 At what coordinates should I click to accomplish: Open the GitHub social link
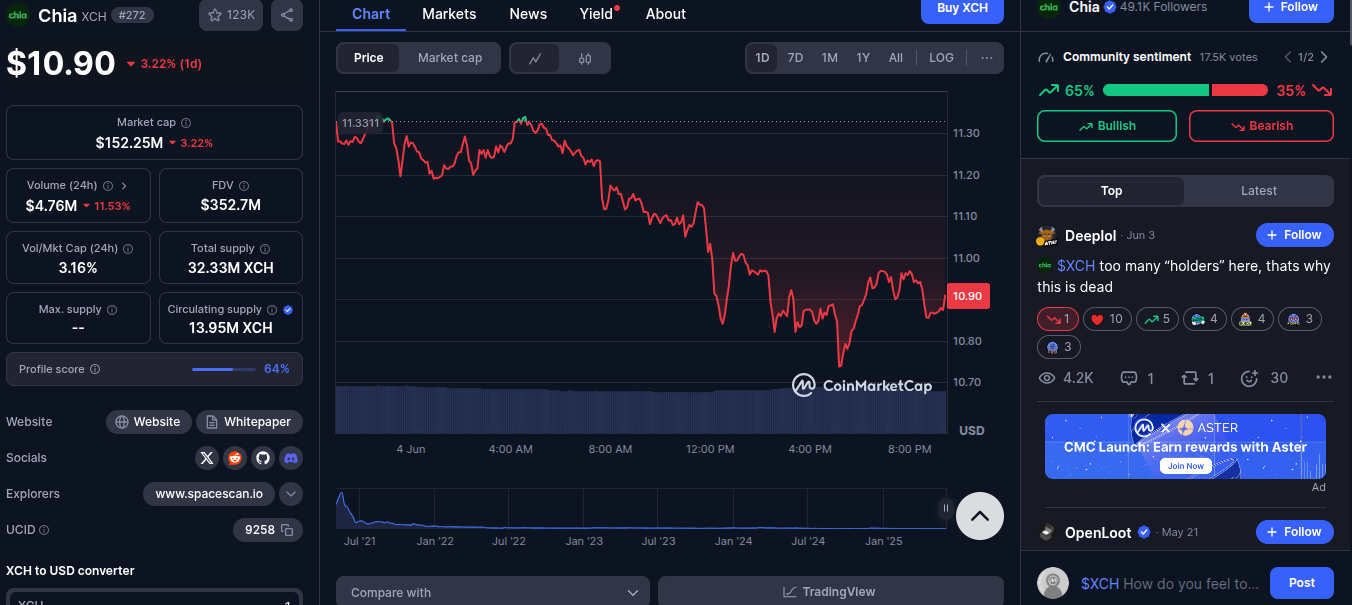(263, 458)
